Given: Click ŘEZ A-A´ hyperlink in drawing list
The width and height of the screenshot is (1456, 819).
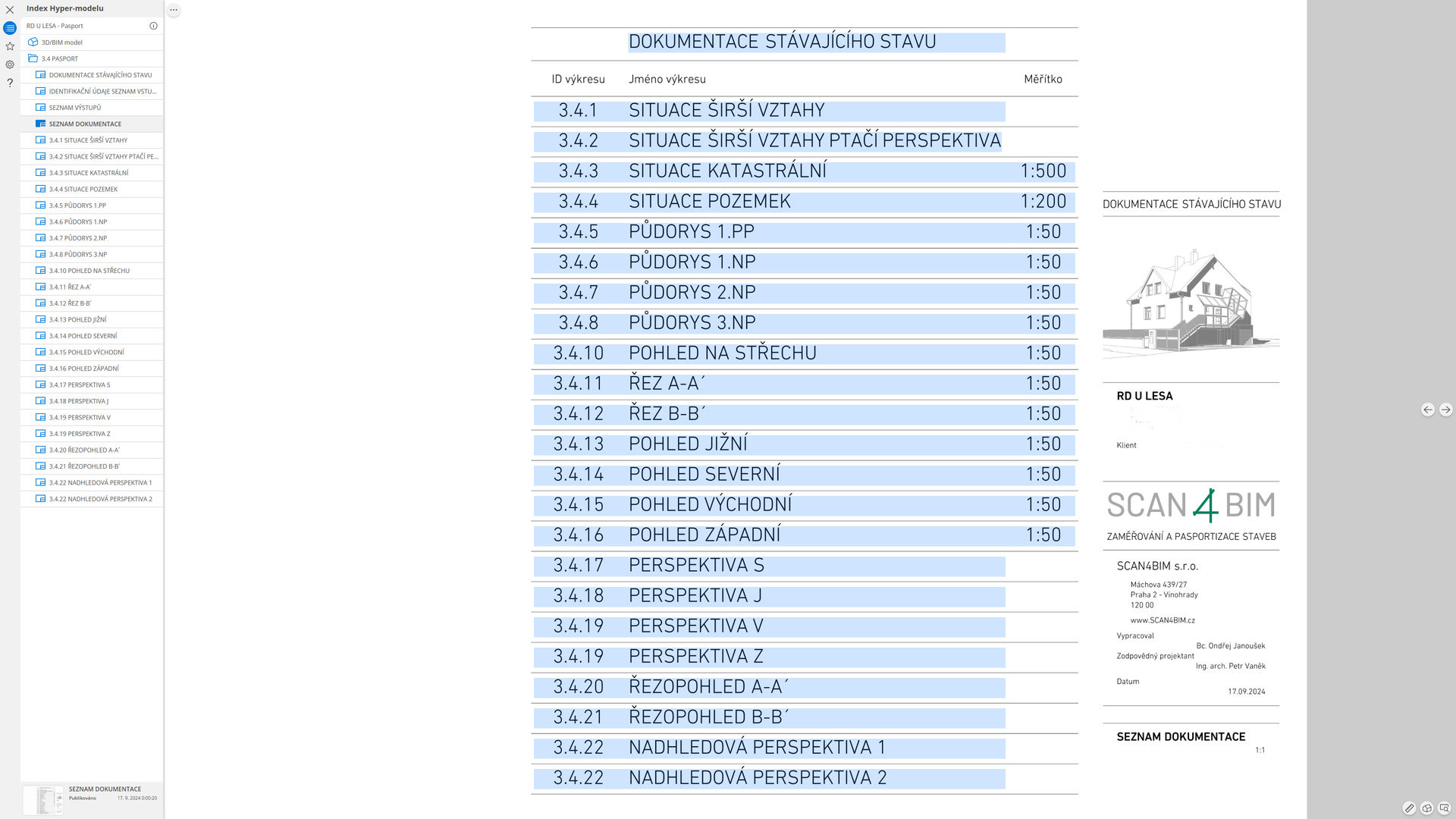Looking at the screenshot, I should [x=666, y=384].
